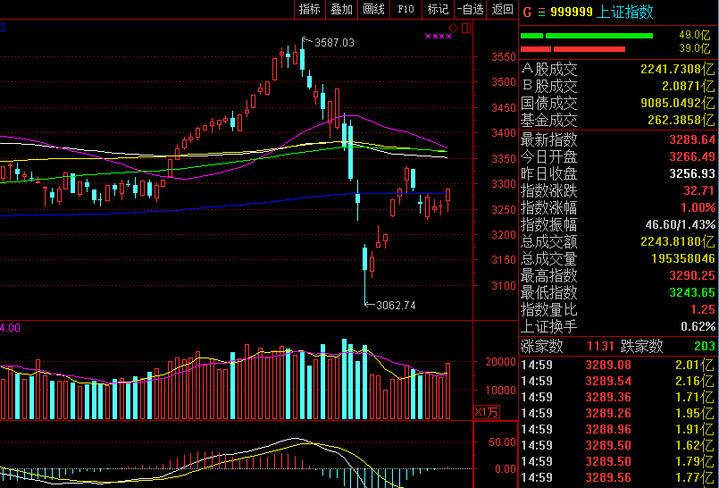Click the purple ×××× marks on chart
Image resolution: width=719 pixels, height=488 pixels.
coord(438,36)
